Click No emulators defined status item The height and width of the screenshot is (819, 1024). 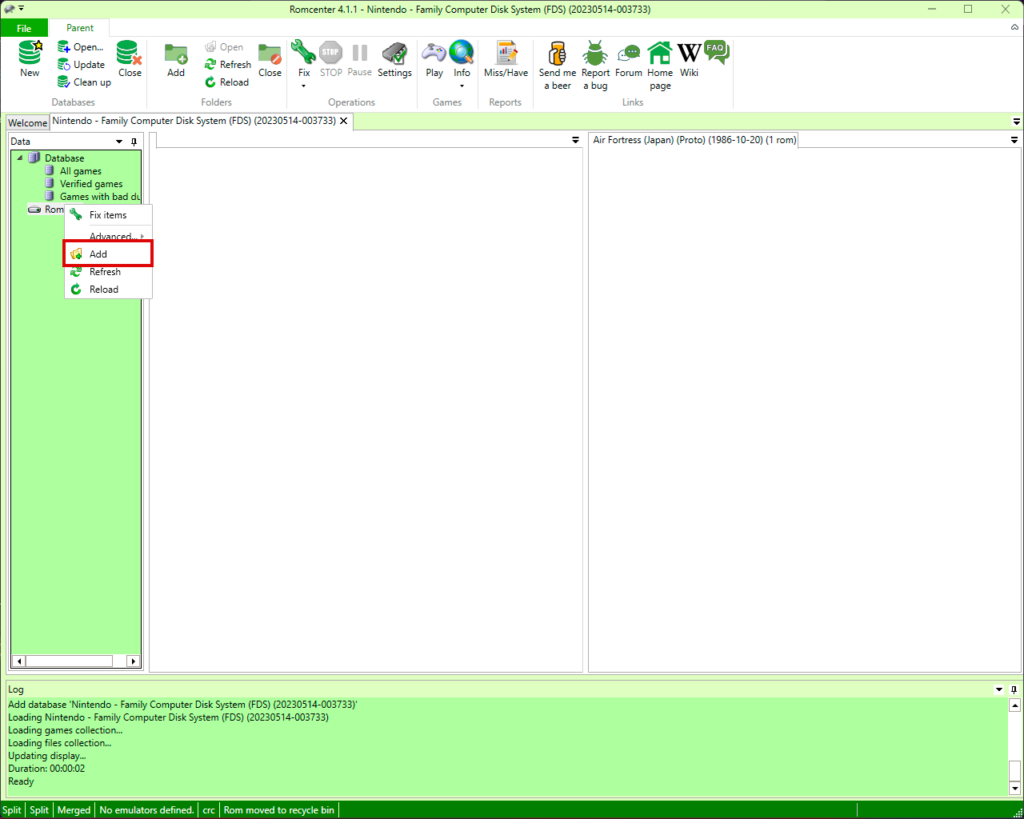tap(146, 810)
